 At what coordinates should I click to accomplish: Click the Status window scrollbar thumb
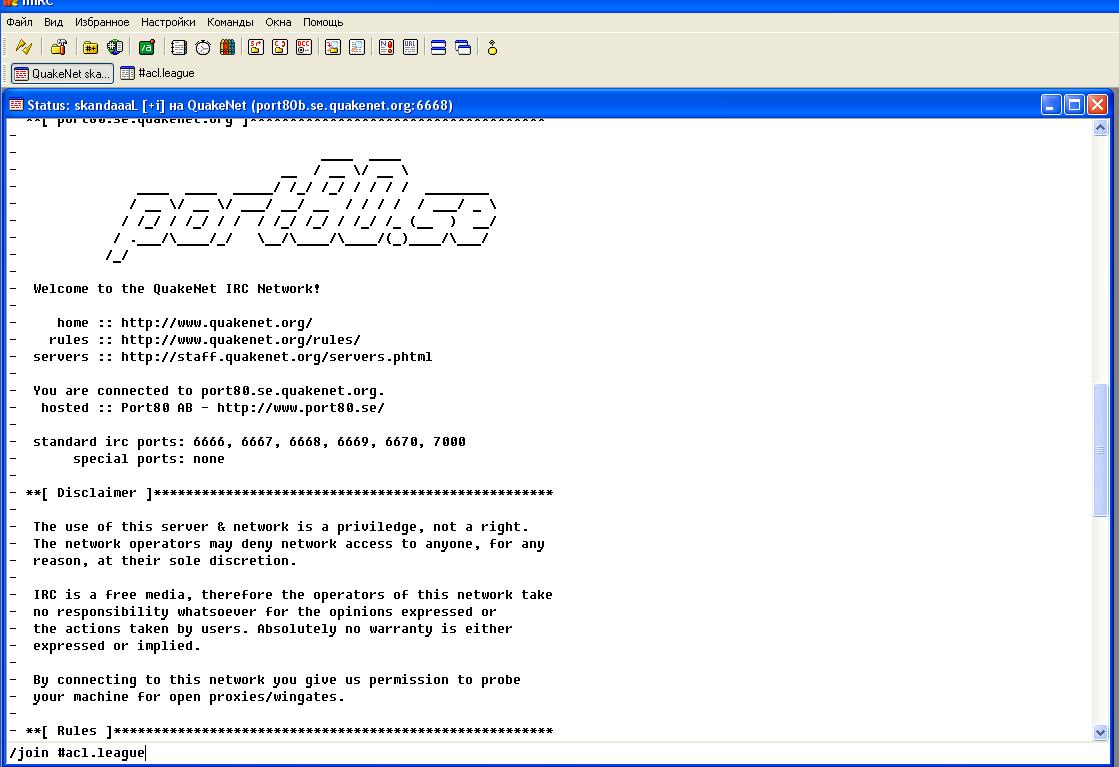1100,450
